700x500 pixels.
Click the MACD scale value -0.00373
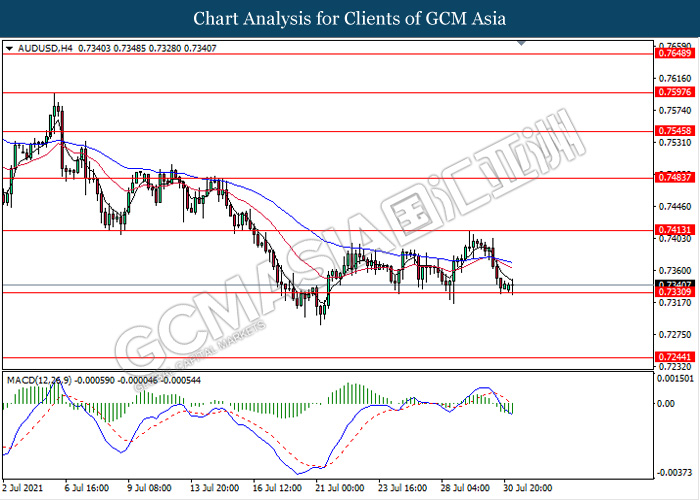pos(675,472)
